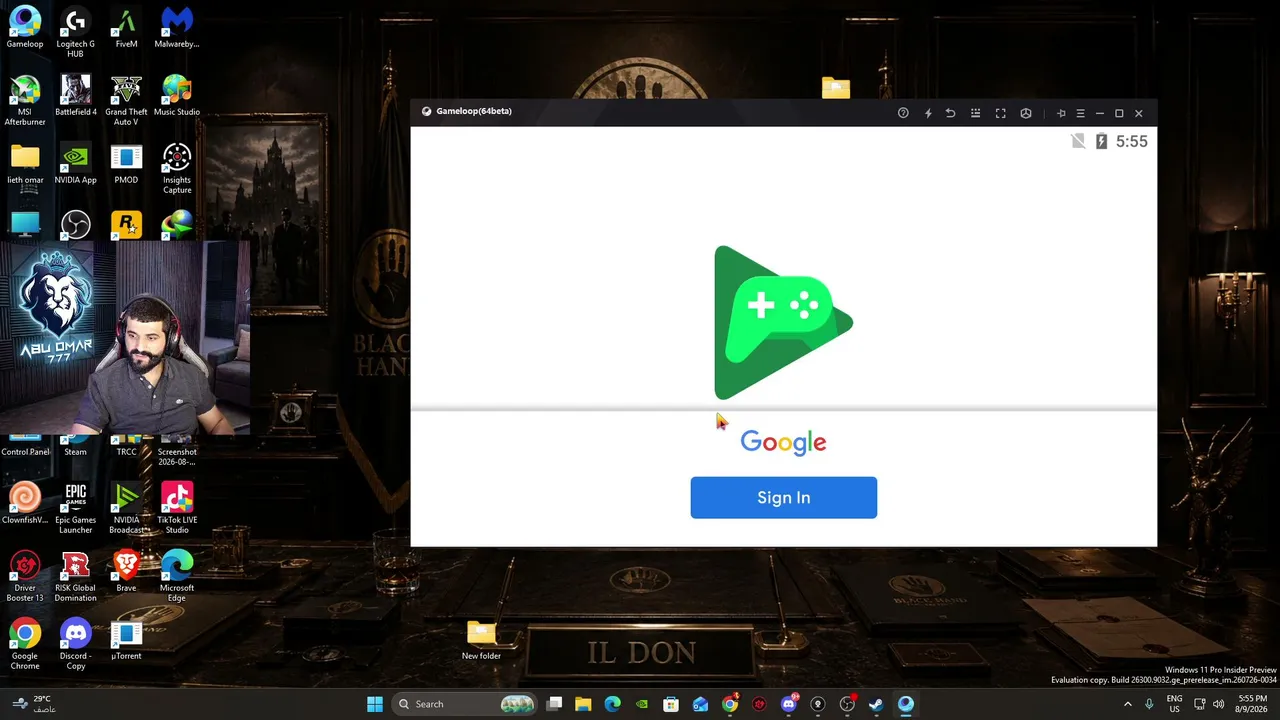The image size is (1280, 720).
Task: Open the Gameloop hamburger menu
Action: [x=1080, y=113]
